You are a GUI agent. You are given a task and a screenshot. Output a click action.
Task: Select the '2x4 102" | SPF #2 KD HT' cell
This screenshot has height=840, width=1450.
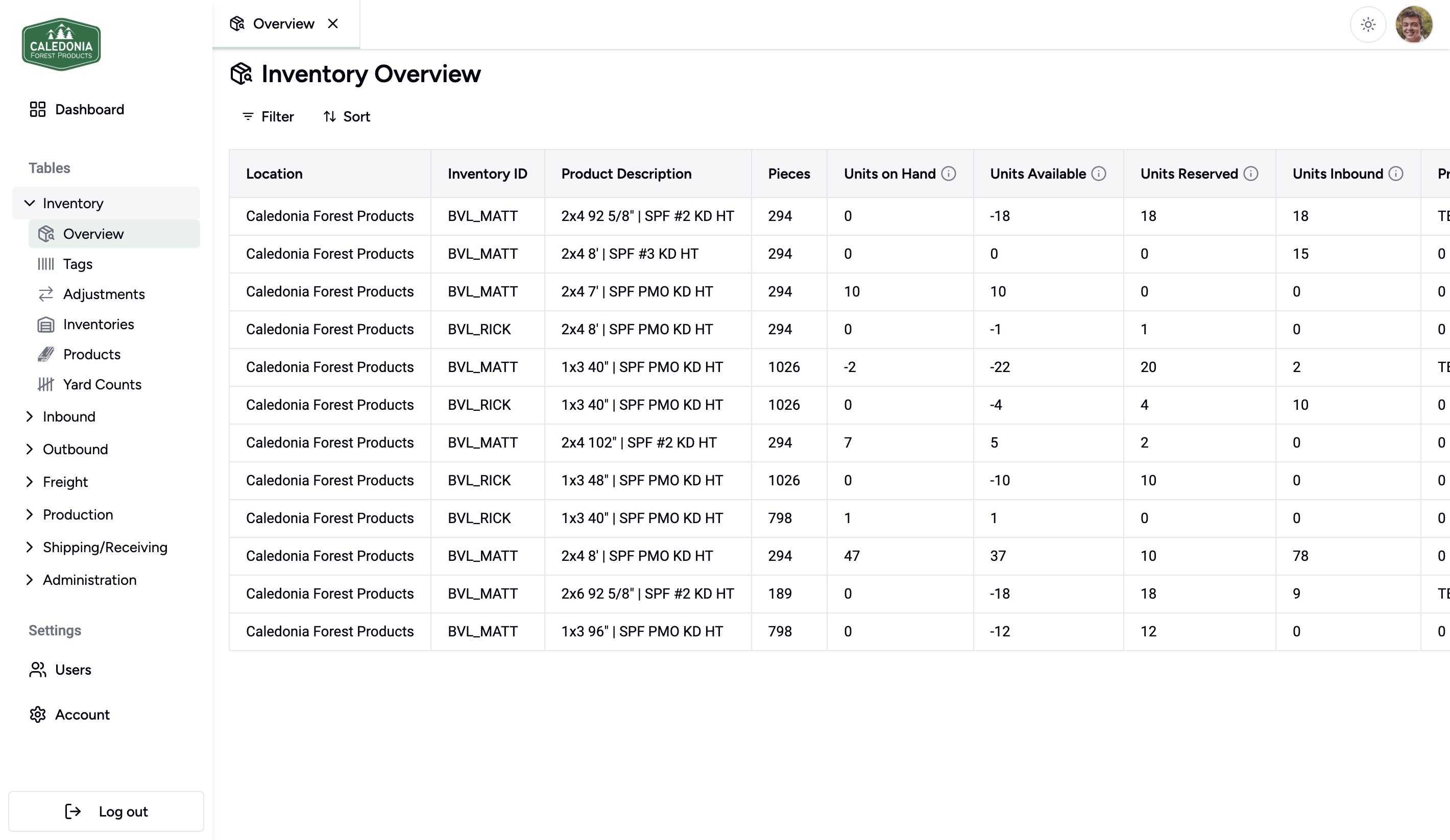click(648, 443)
